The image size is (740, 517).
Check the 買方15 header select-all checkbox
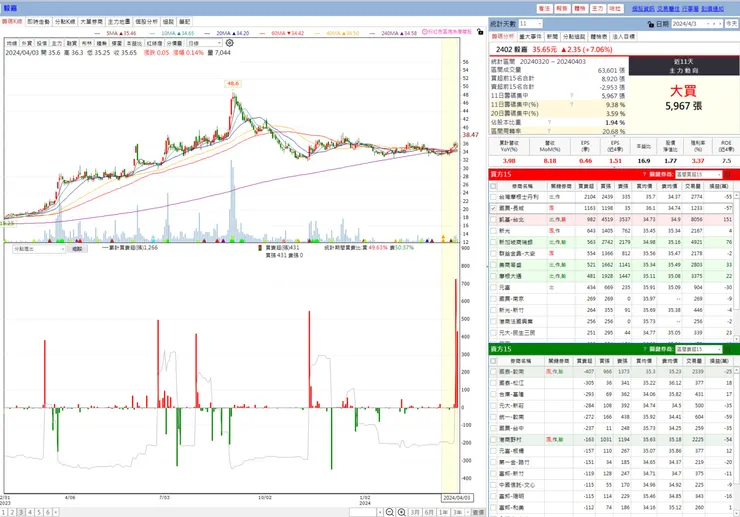[493, 186]
